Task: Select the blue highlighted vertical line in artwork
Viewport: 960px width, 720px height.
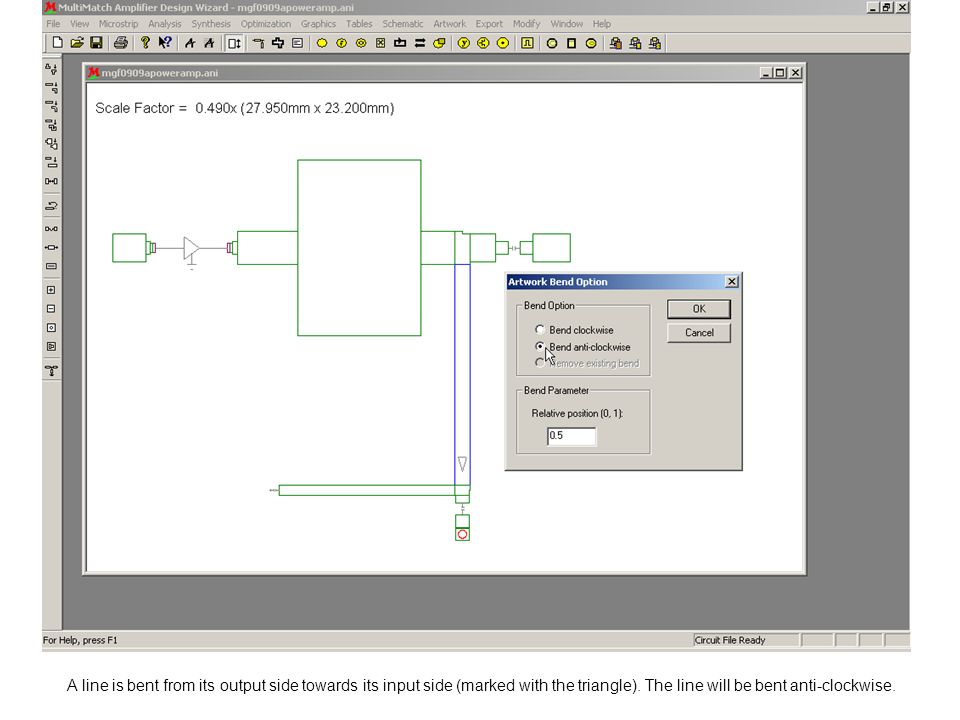Action: [x=462, y=375]
